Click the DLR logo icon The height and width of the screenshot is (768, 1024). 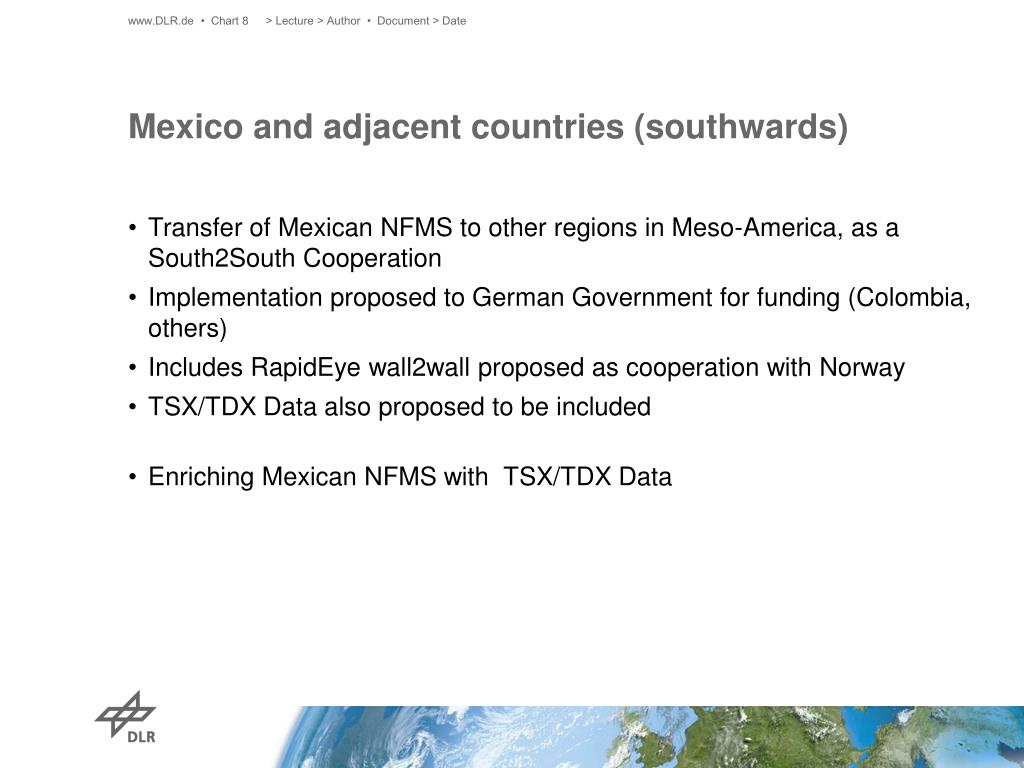coord(126,717)
